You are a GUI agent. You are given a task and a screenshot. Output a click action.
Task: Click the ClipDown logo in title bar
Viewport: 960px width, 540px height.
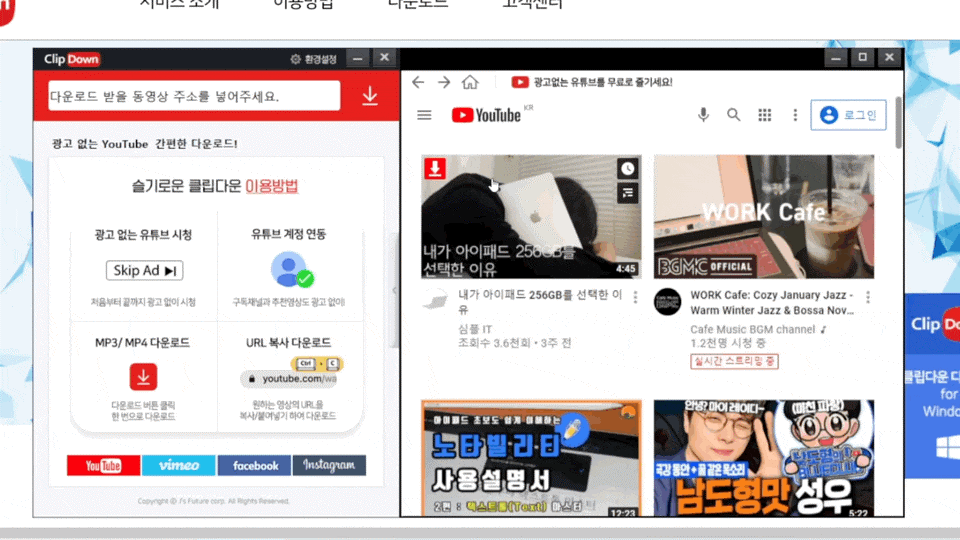pos(72,59)
